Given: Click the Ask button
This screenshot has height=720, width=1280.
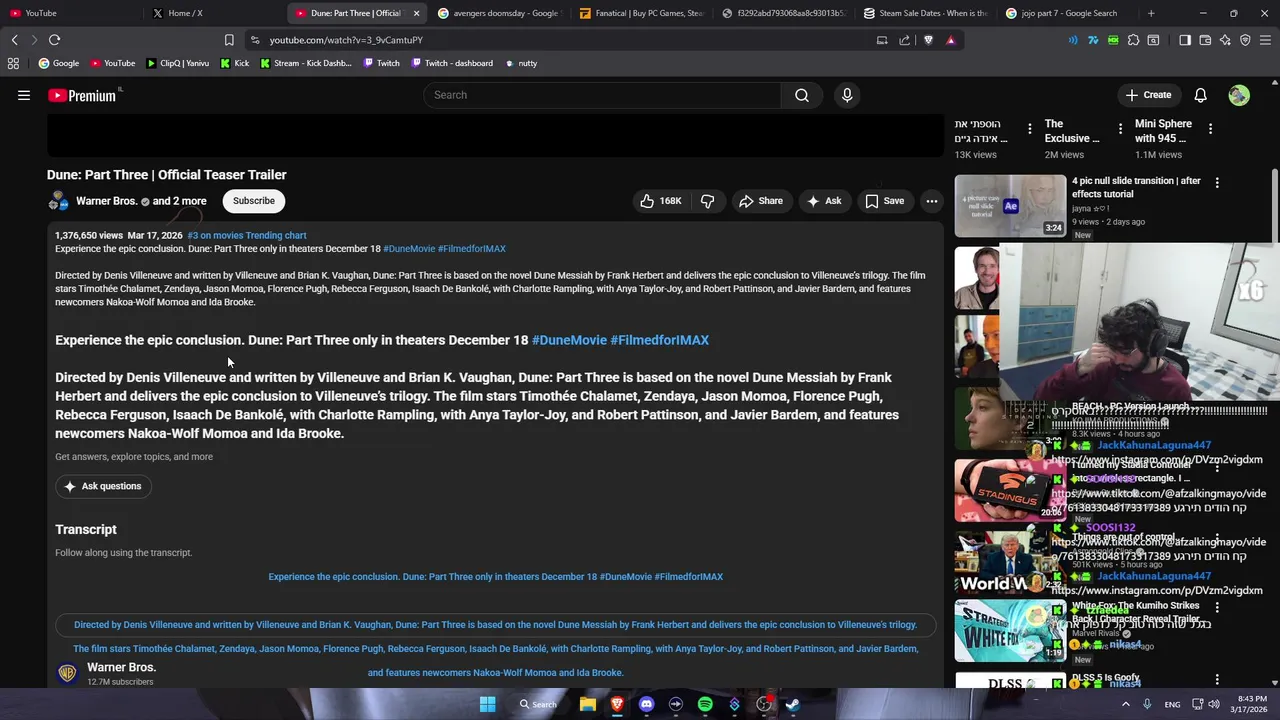Looking at the screenshot, I should [824, 201].
